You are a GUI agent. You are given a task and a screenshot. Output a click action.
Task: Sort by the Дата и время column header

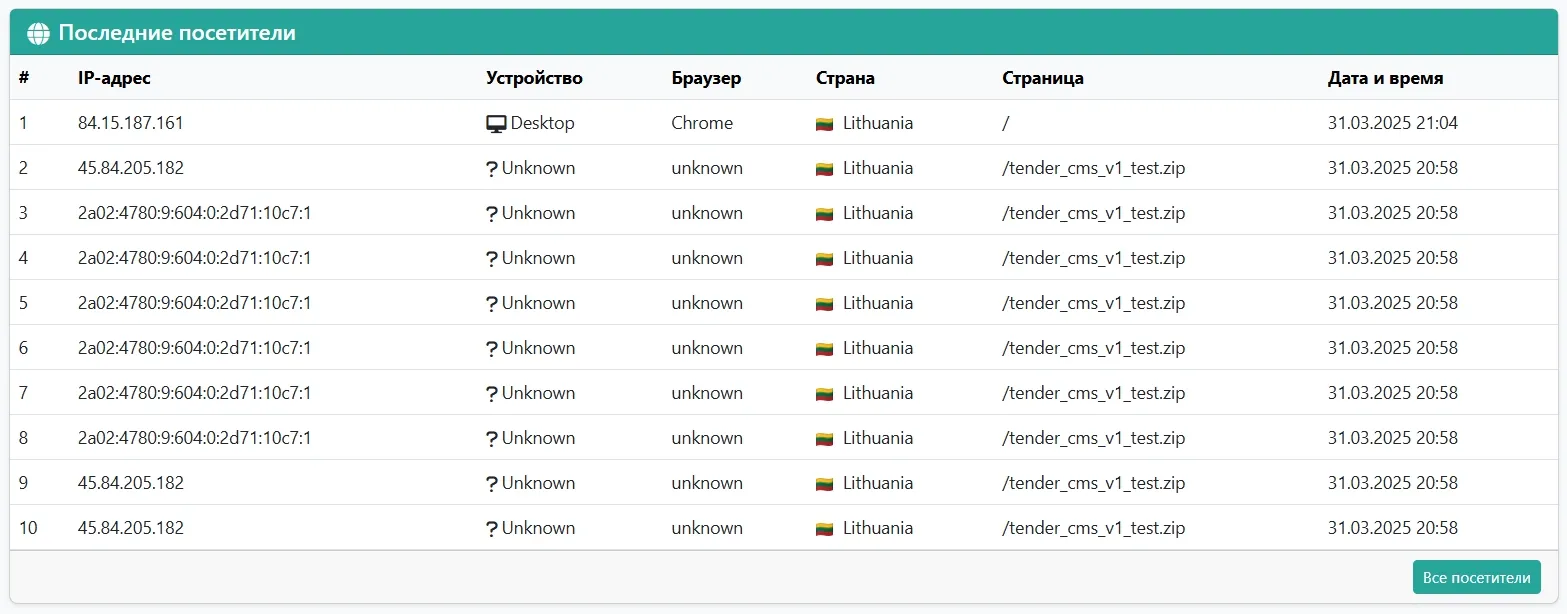coord(1386,78)
